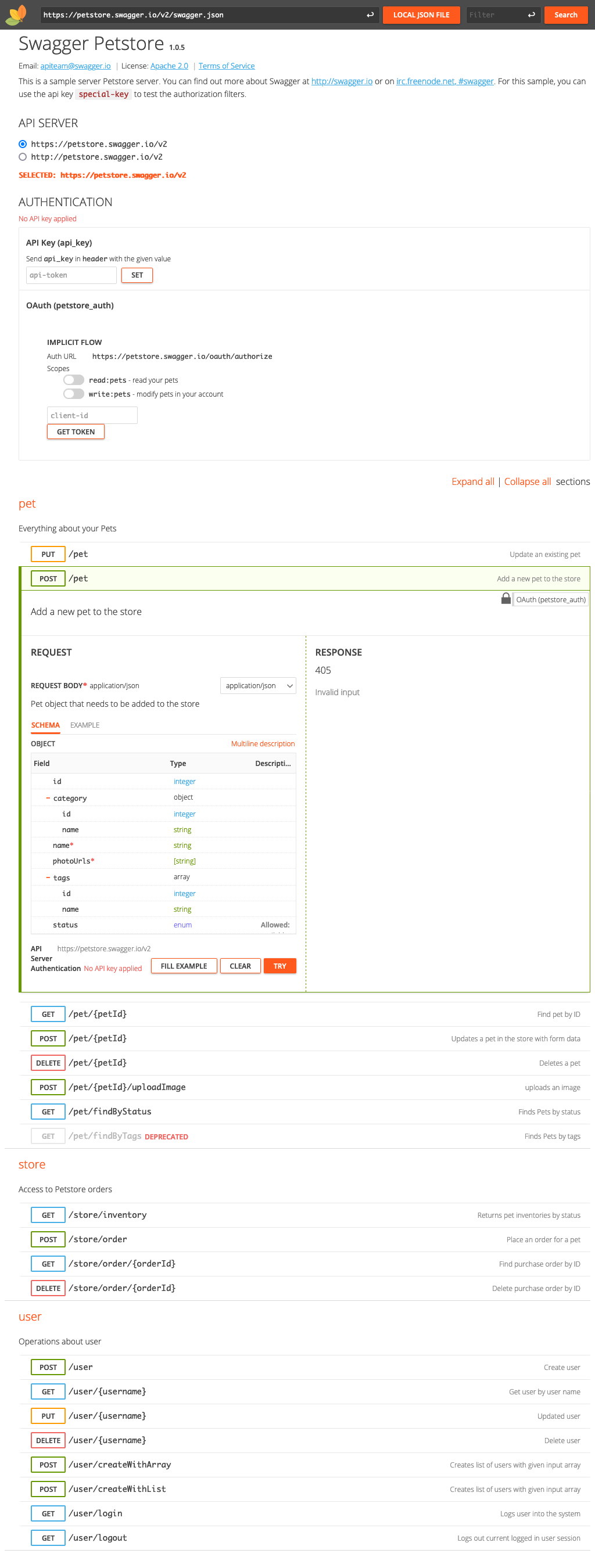Switch to the EXAMPLE tab
This screenshot has width=595, height=1568.
click(x=85, y=725)
